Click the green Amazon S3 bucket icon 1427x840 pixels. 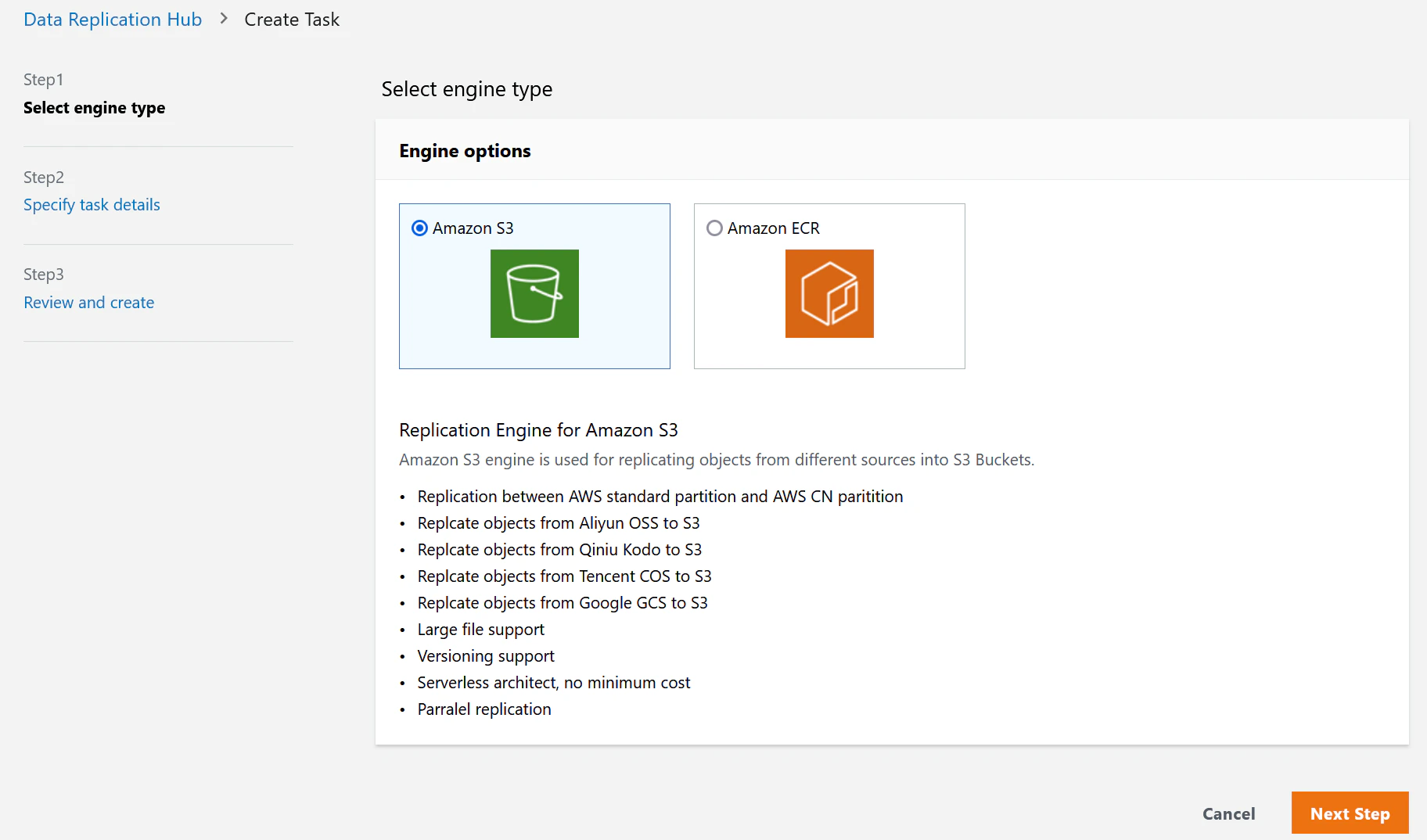click(534, 293)
